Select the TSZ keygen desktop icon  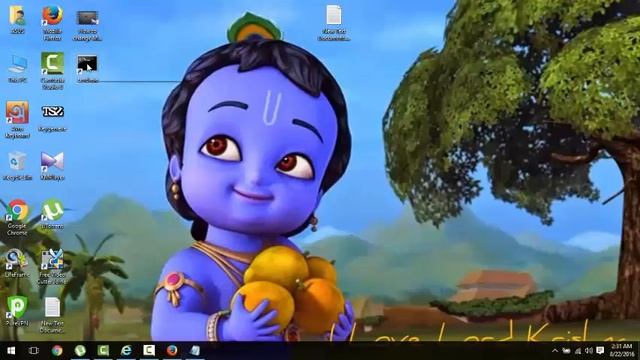coord(52,118)
